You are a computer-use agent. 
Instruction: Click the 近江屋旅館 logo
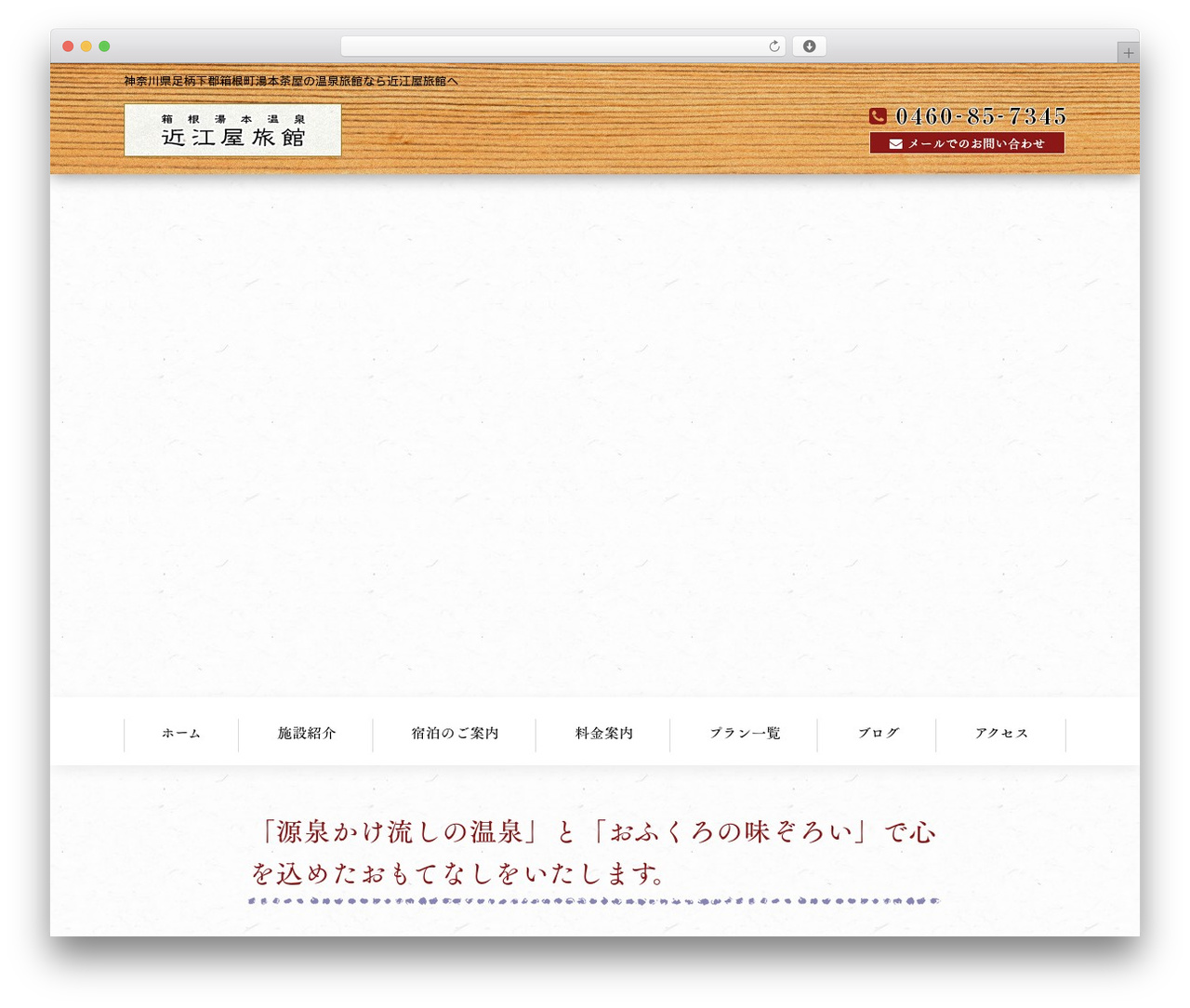pyautogui.click(x=232, y=129)
